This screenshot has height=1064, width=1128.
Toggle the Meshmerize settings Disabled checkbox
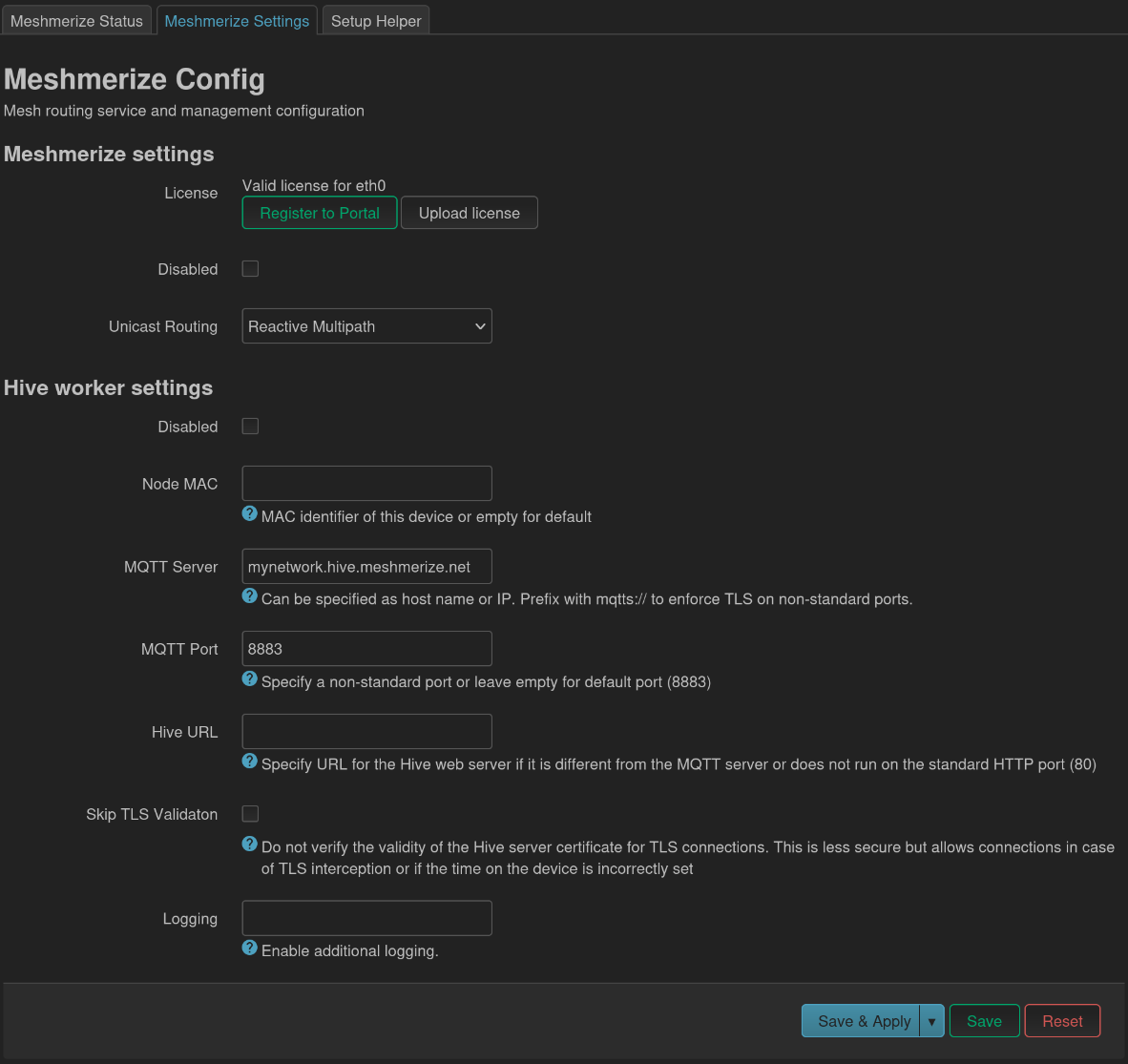[250, 269]
